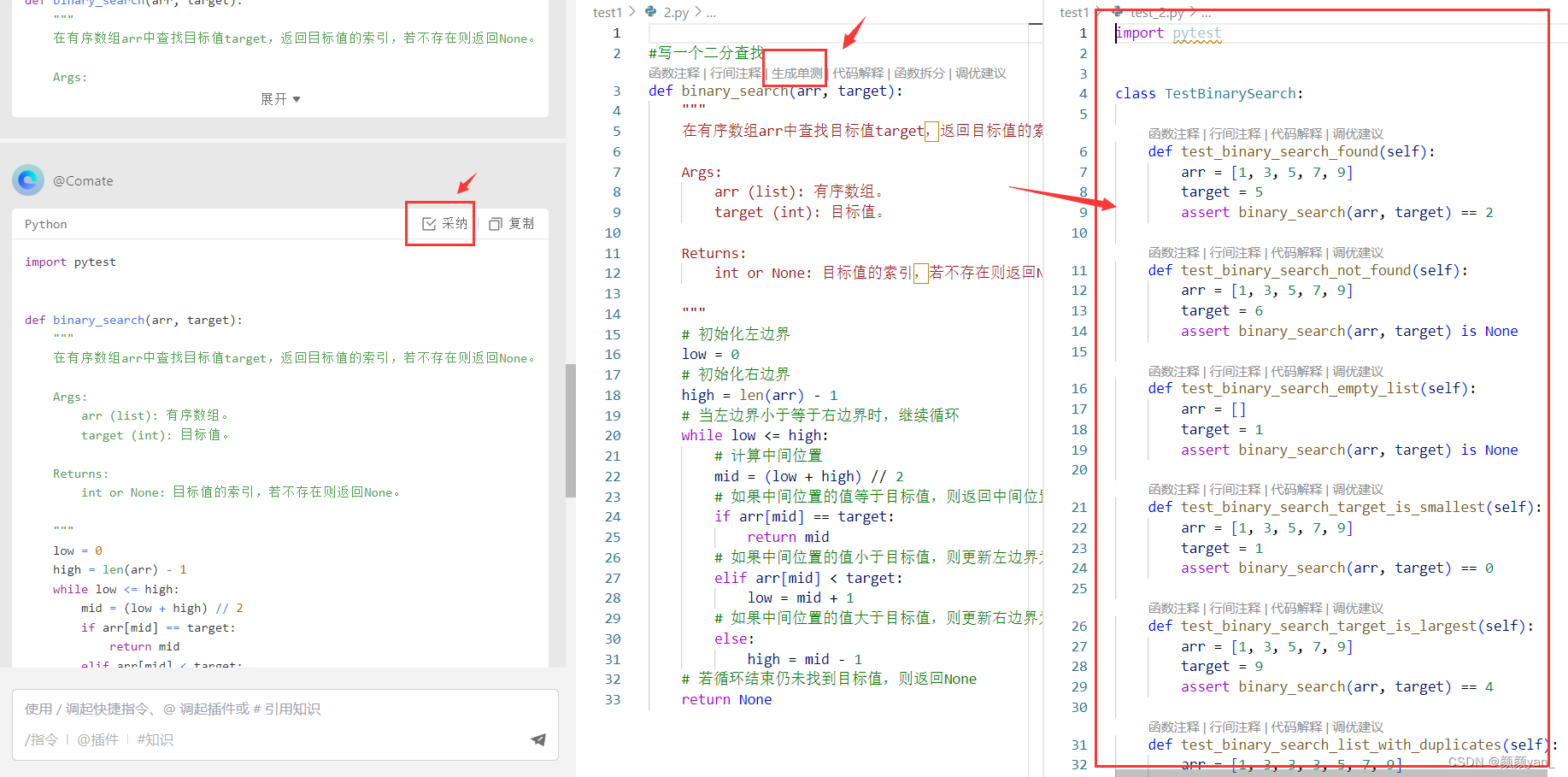Click 调优建议 lens for test_binary_search_found
The height and width of the screenshot is (777, 1568).
pos(1358,134)
